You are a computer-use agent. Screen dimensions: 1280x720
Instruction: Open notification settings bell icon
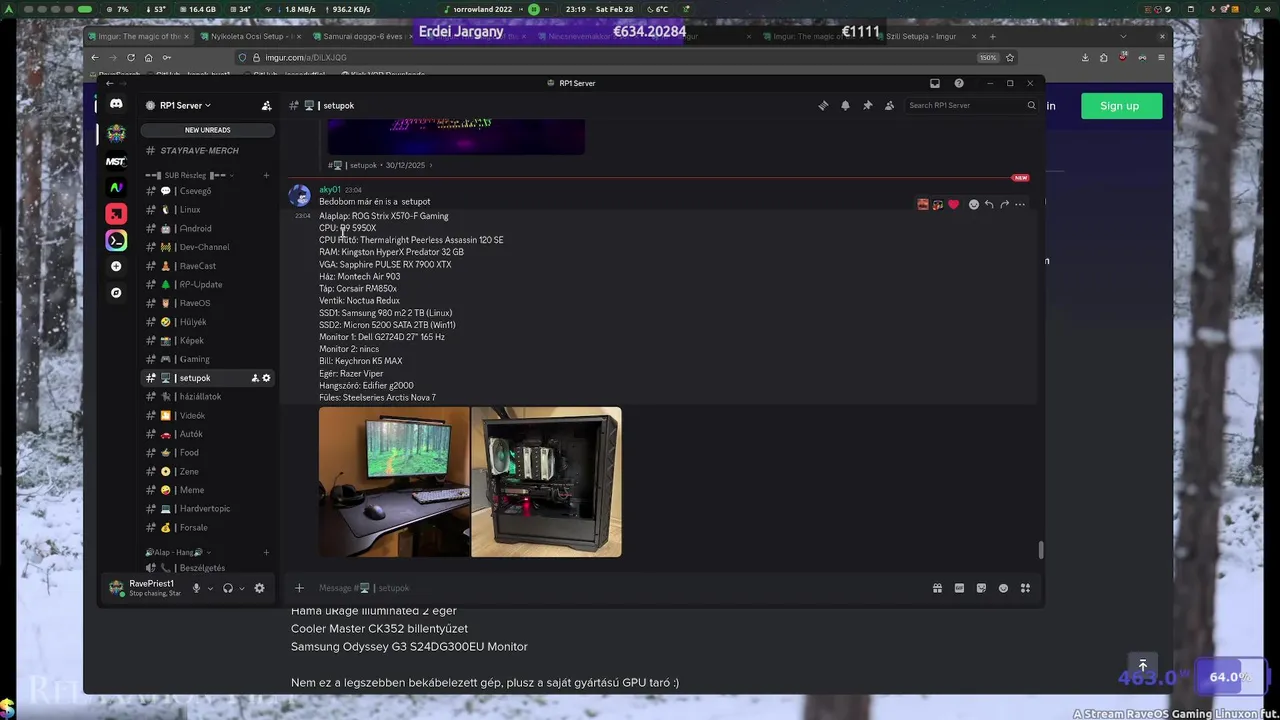click(845, 105)
